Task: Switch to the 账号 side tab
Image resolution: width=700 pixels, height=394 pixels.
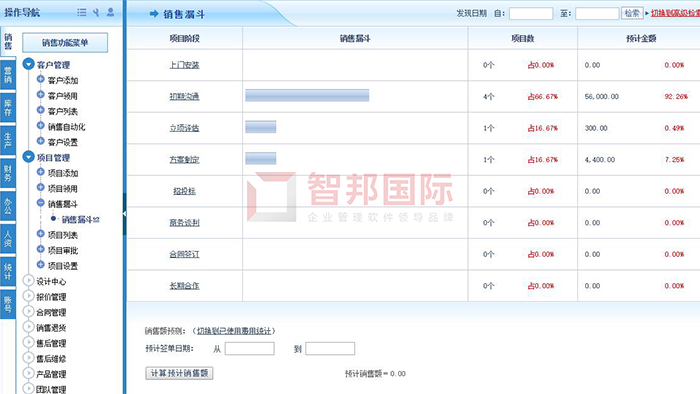Action: pyautogui.click(x=8, y=305)
